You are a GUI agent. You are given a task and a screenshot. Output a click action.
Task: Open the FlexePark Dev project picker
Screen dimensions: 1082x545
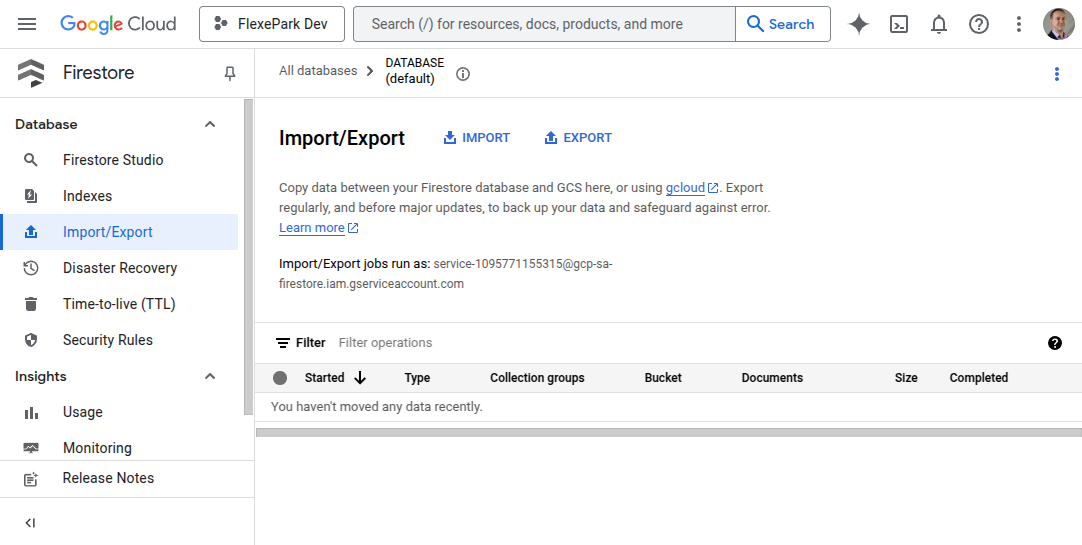(x=272, y=24)
